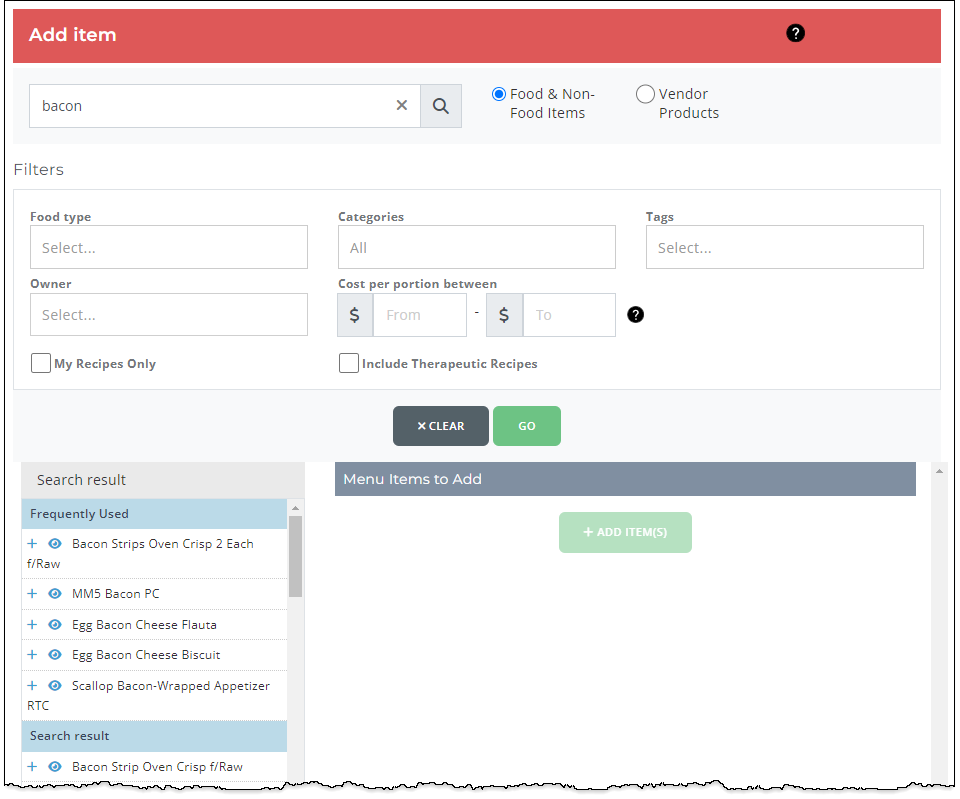This screenshot has width=960, height=799.
Task: Clear the bacon search text with X
Action: 402,106
